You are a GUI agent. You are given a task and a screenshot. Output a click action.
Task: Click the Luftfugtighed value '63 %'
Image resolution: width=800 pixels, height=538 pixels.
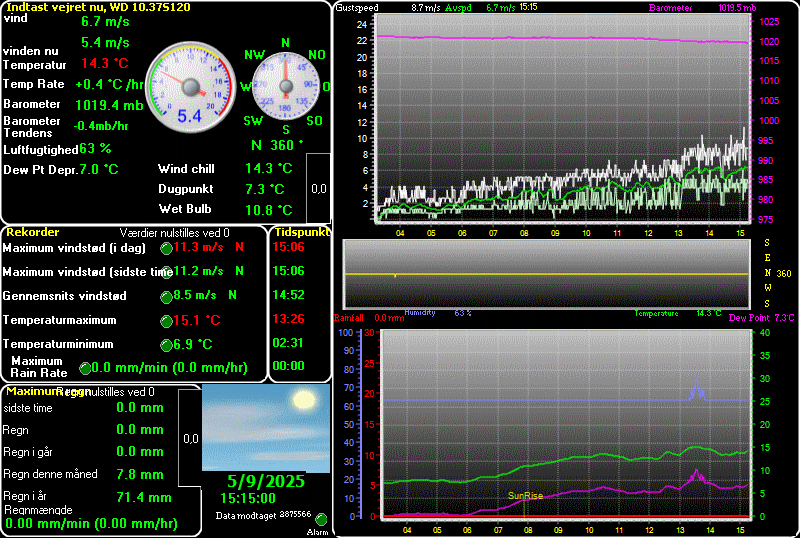coord(95,149)
